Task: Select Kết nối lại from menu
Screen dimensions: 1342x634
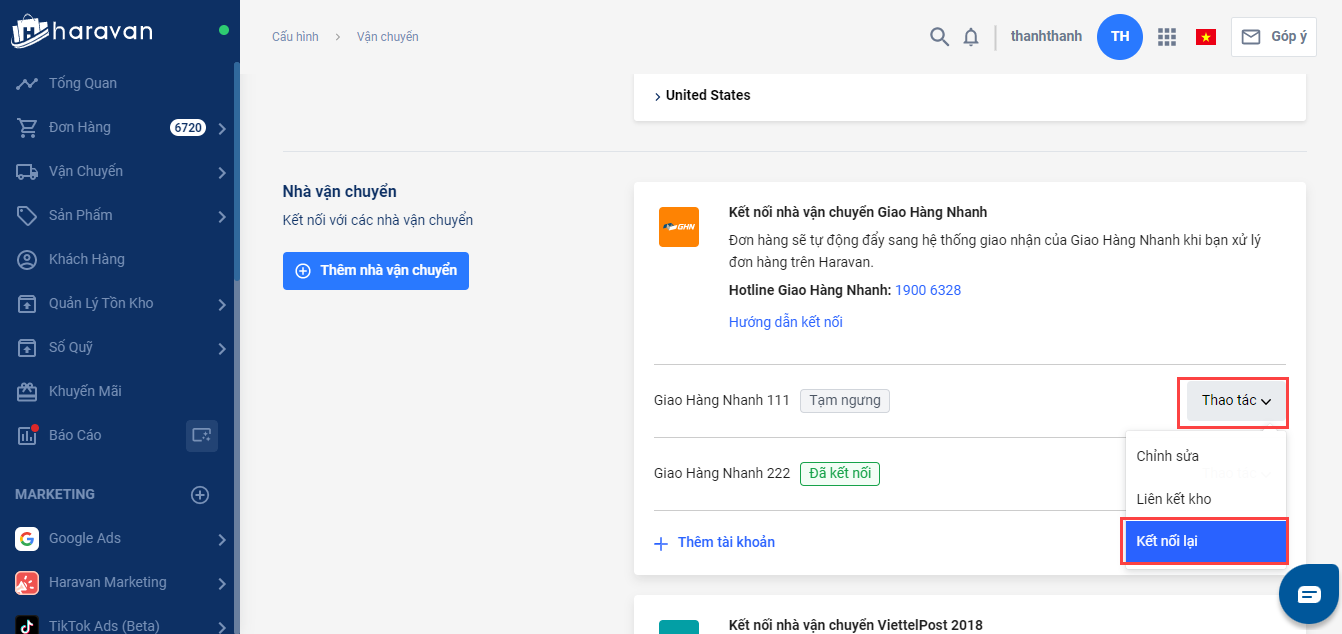Action: 1205,541
